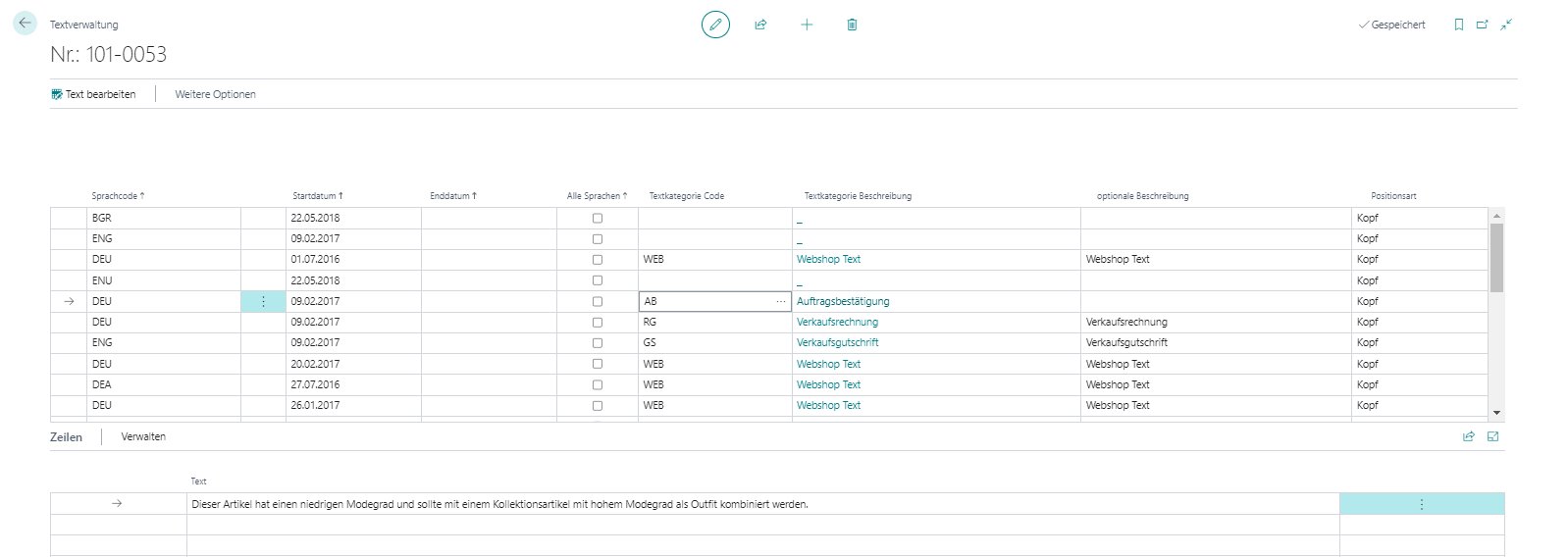Enable Alle Sprachen for GS row
This screenshot has width=1568, height=557.
pos(598,343)
